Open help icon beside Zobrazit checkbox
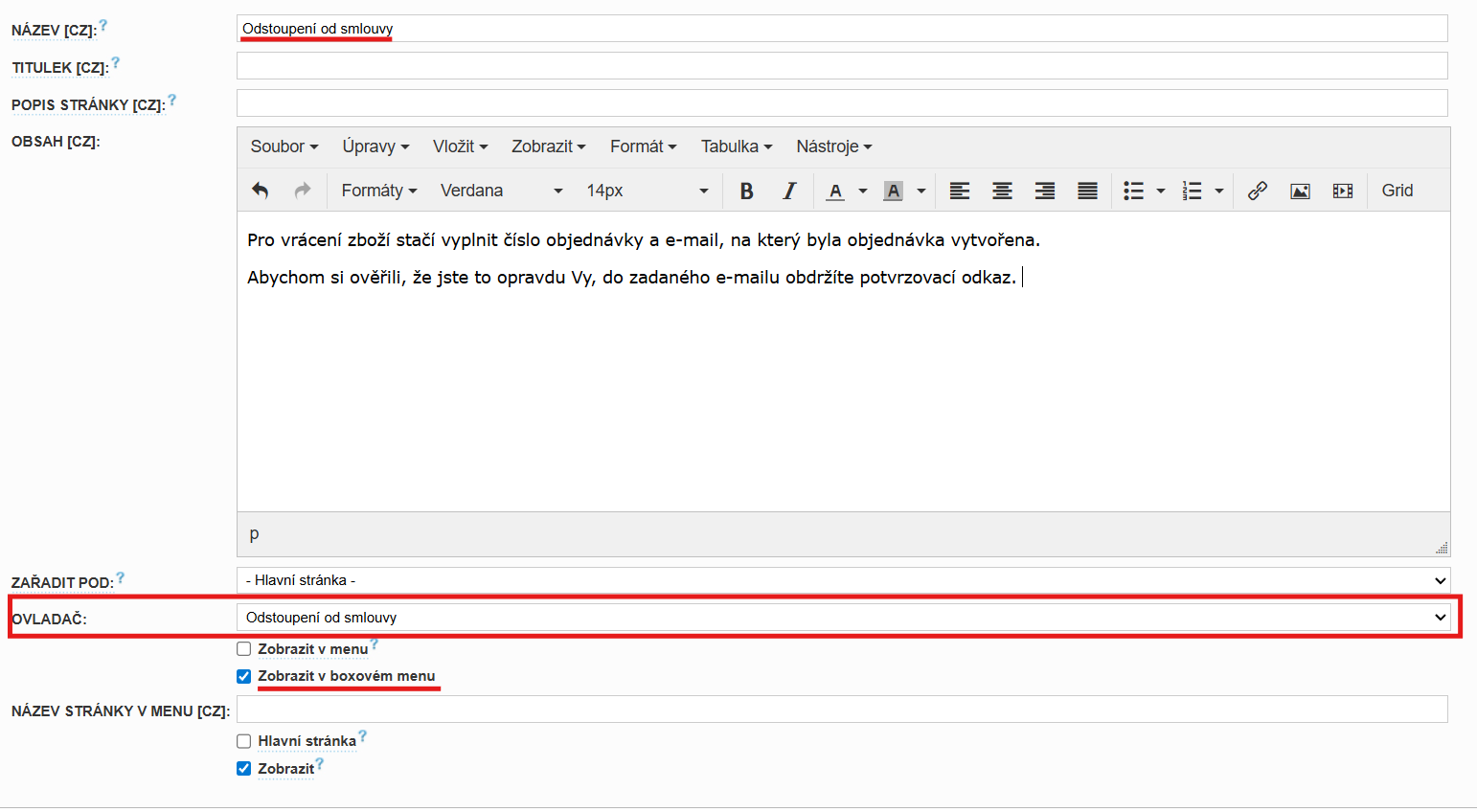Image resolution: width=1477 pixels, height=812 pixels. [x=320, y=764]
